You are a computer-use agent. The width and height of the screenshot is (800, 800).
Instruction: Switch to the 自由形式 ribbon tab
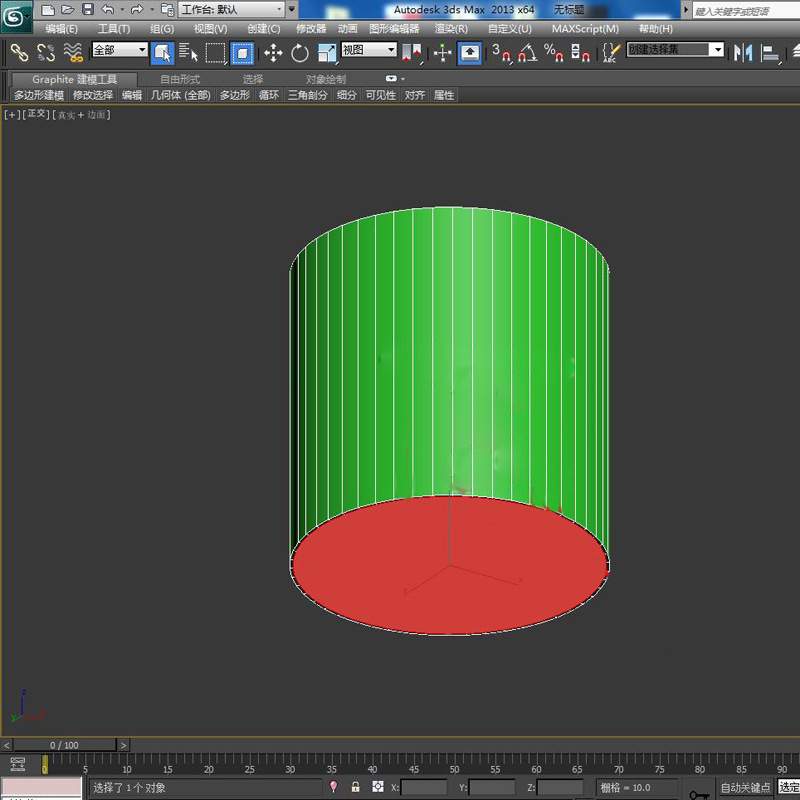[180, 79]
